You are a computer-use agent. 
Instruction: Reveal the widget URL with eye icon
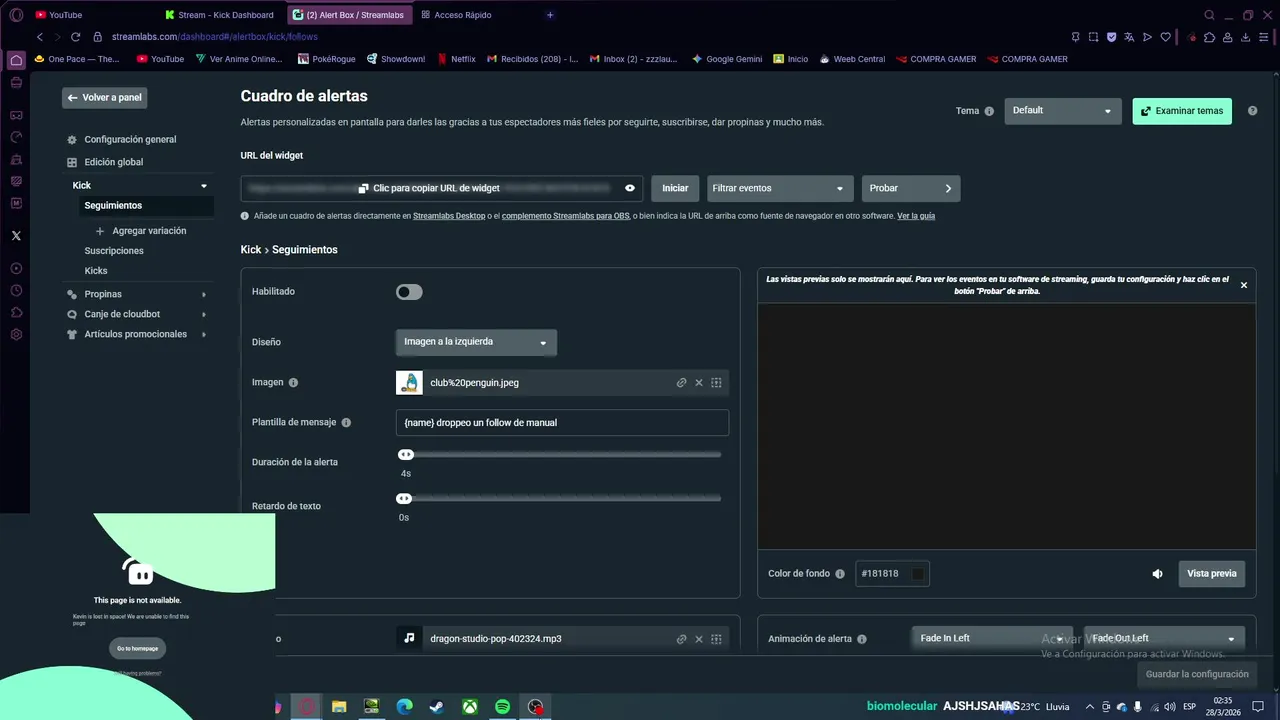point(630,188)
